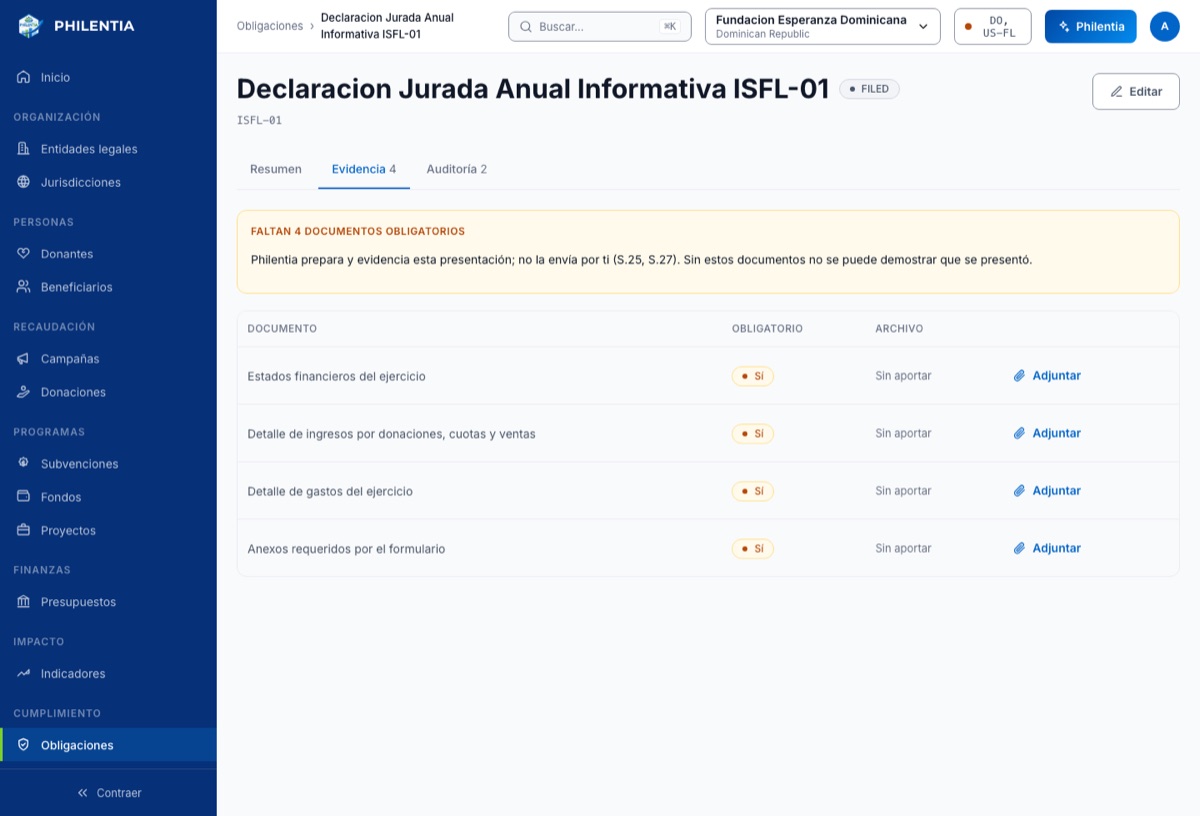The image size is (1200, 816).
Task: Click the Editar button label
Action: (x=1145, y=91)
